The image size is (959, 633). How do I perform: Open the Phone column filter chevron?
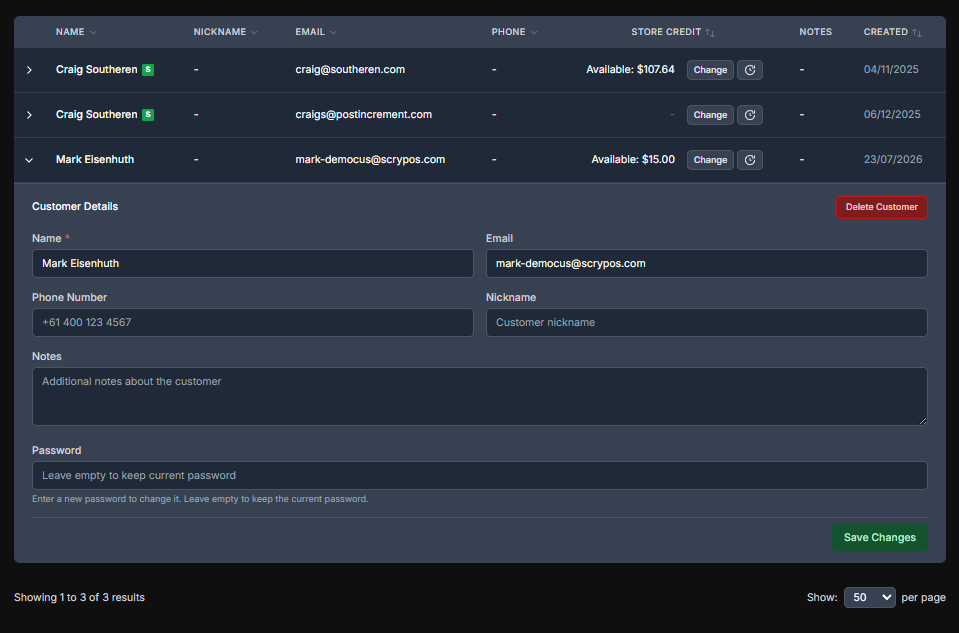pyautogui.click(x=534, y=32)
